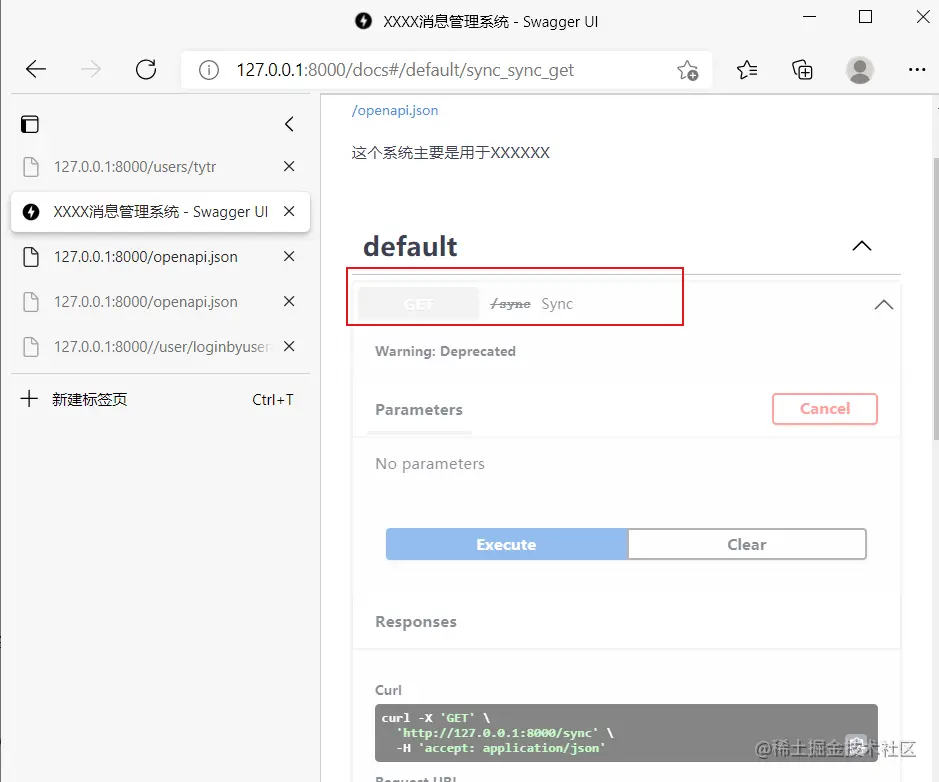Close the first openapi.json tab
Screen dimensions: 939x782
click(289, 256)
